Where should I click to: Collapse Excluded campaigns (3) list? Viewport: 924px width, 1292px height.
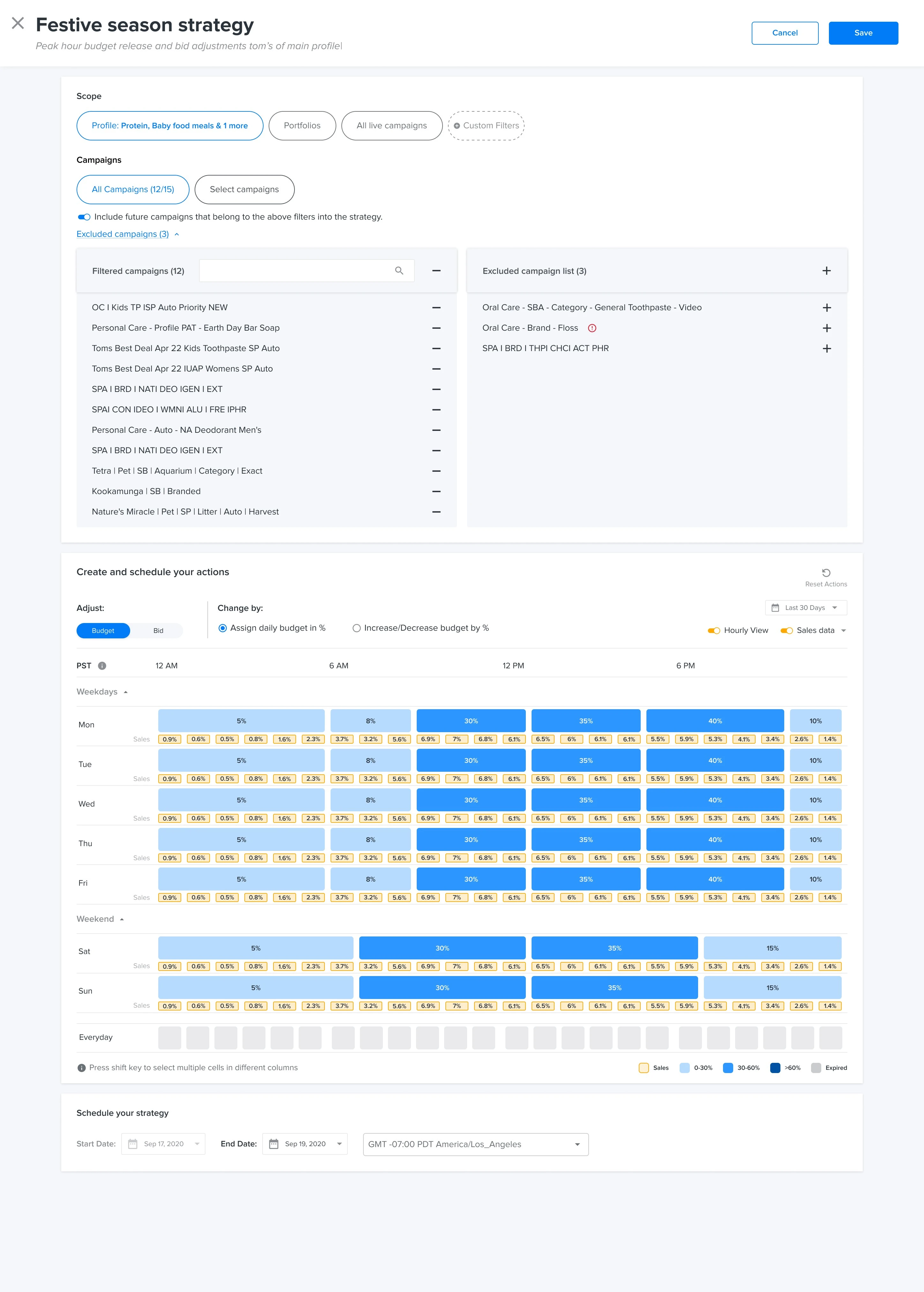pyautogui.click(x=127, y=234)
